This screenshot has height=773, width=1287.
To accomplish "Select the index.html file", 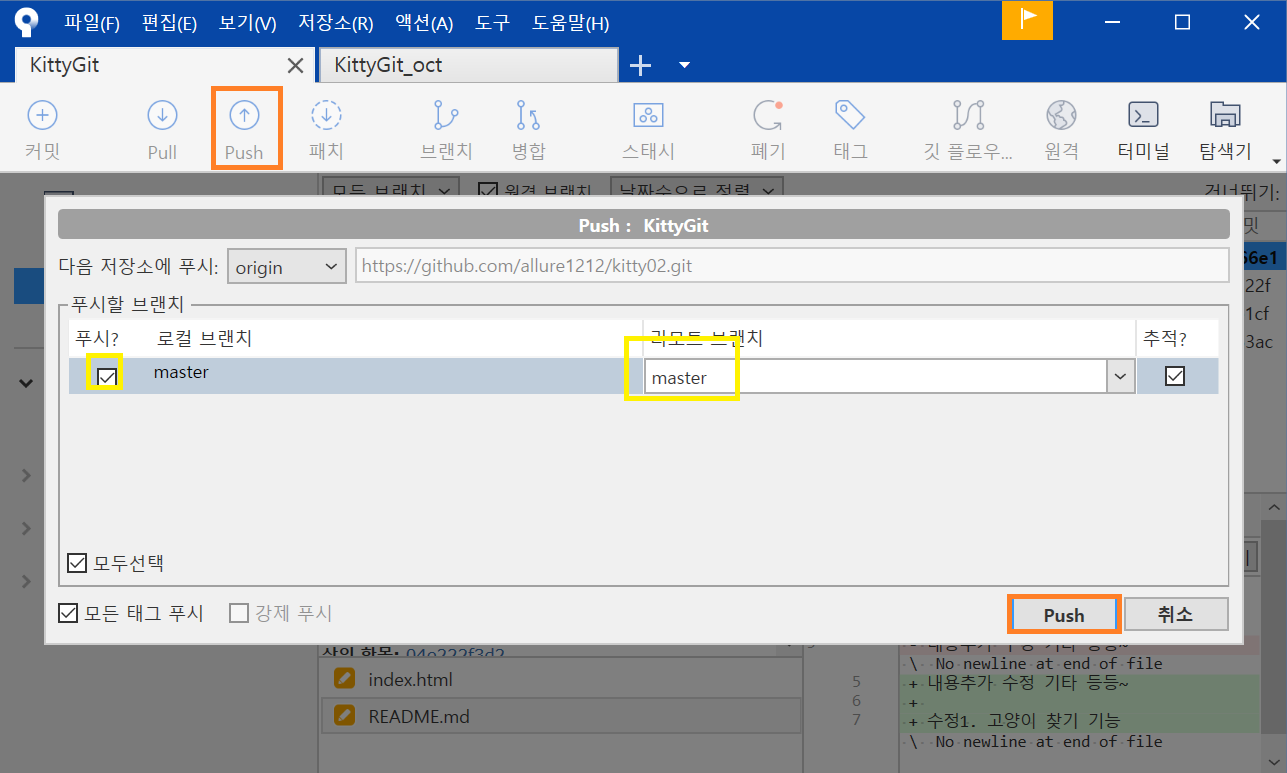I will point(410,680).
